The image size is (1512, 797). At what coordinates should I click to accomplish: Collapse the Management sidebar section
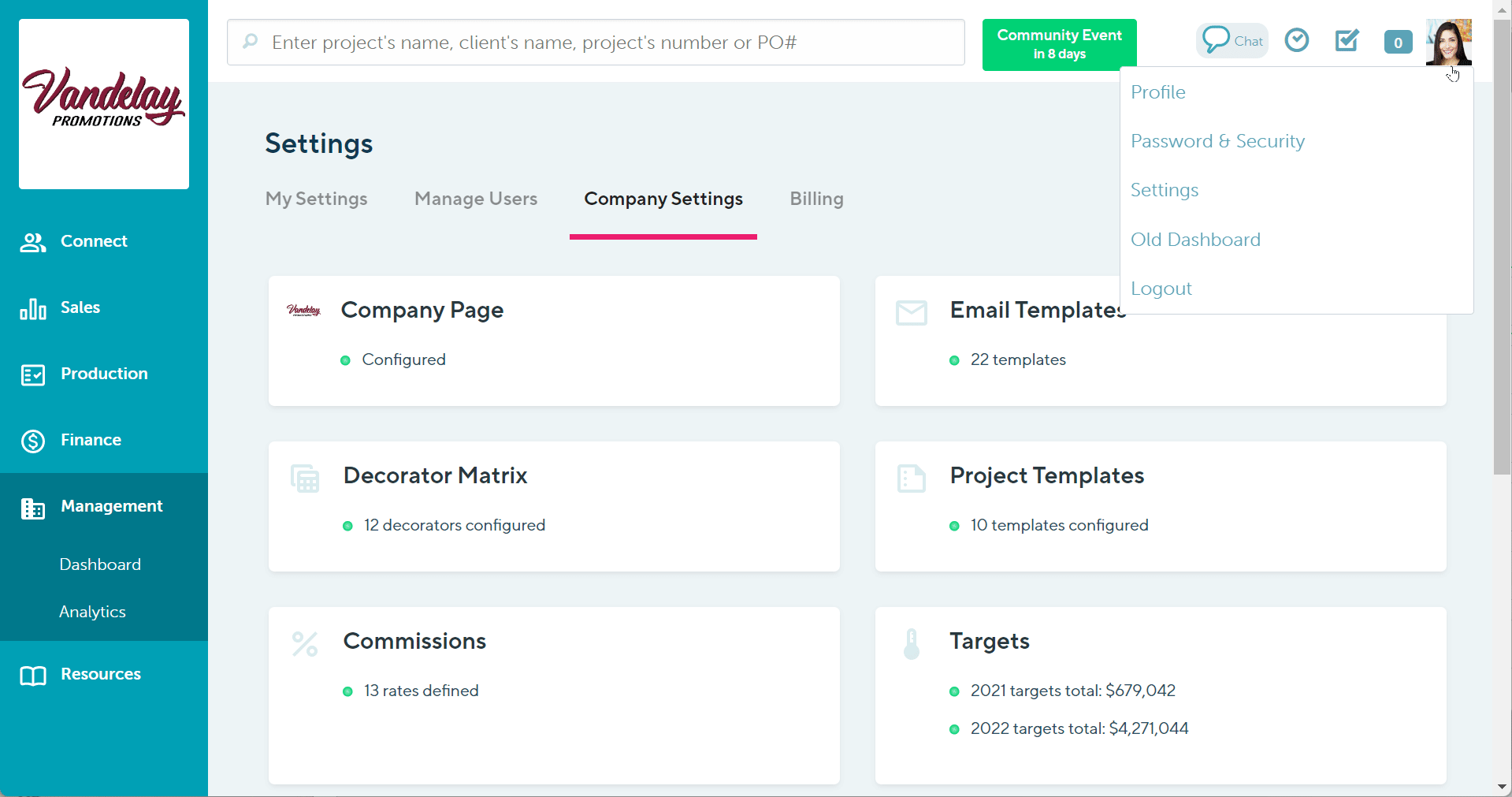point(111,506)
